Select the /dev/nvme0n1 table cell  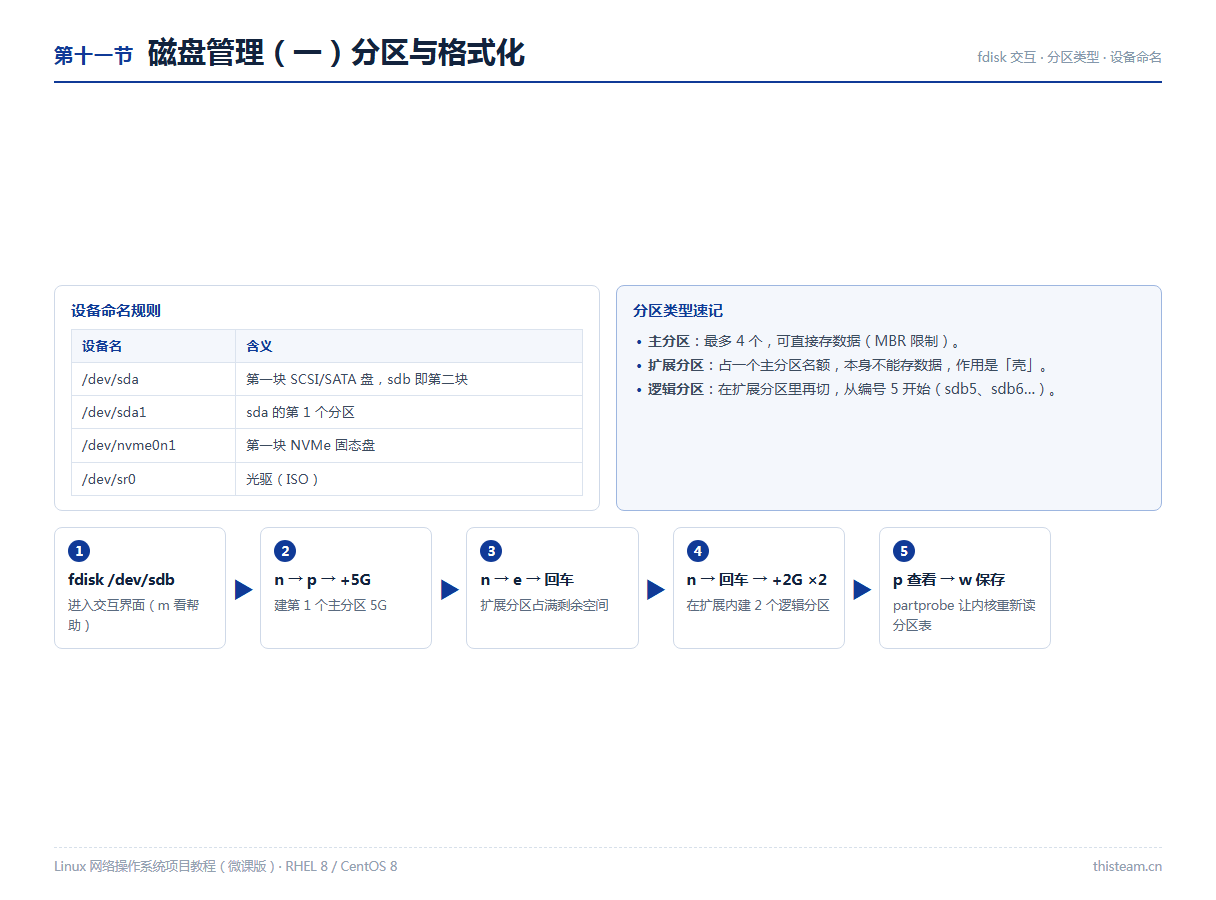point(153,445)
